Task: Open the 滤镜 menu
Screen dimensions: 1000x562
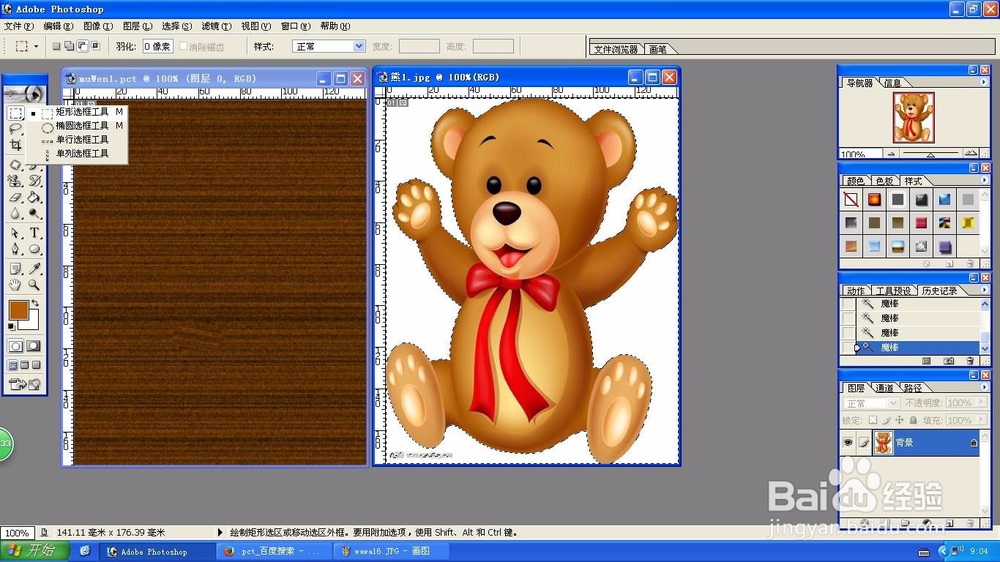Action: pyautogui.click(x=216, y=26)
